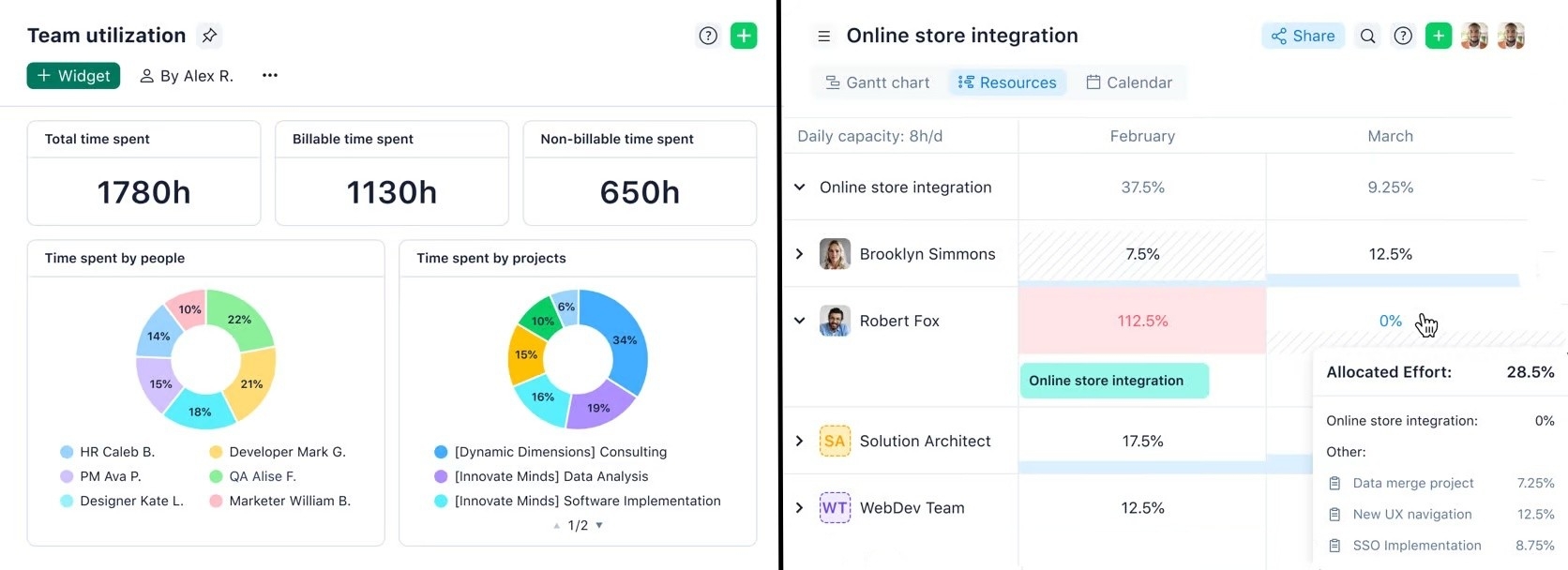The height and width of the screenshot is (570, 1568).
Task: Share the Online store integration project
Action: [x=1303, y=36]
